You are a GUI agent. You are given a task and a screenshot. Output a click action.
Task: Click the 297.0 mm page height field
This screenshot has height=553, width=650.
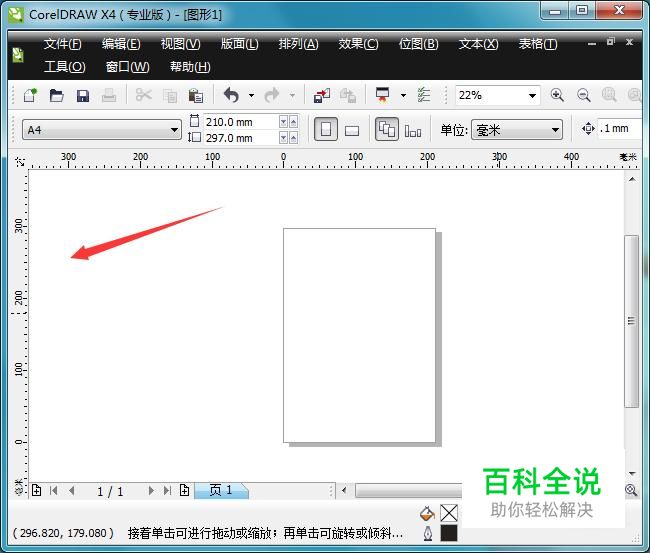[241, 138]
